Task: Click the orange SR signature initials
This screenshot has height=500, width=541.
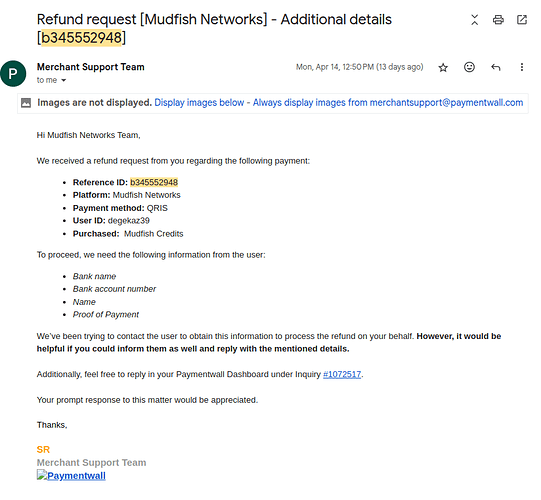Action: coord(43,450)
